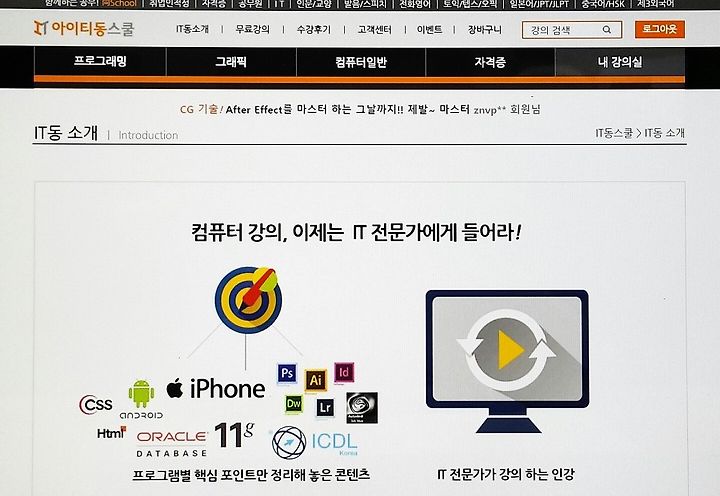Screen dimensions: 720x496
Task: Open the 장바구니 cart menu item
Action: click(485, 30)
